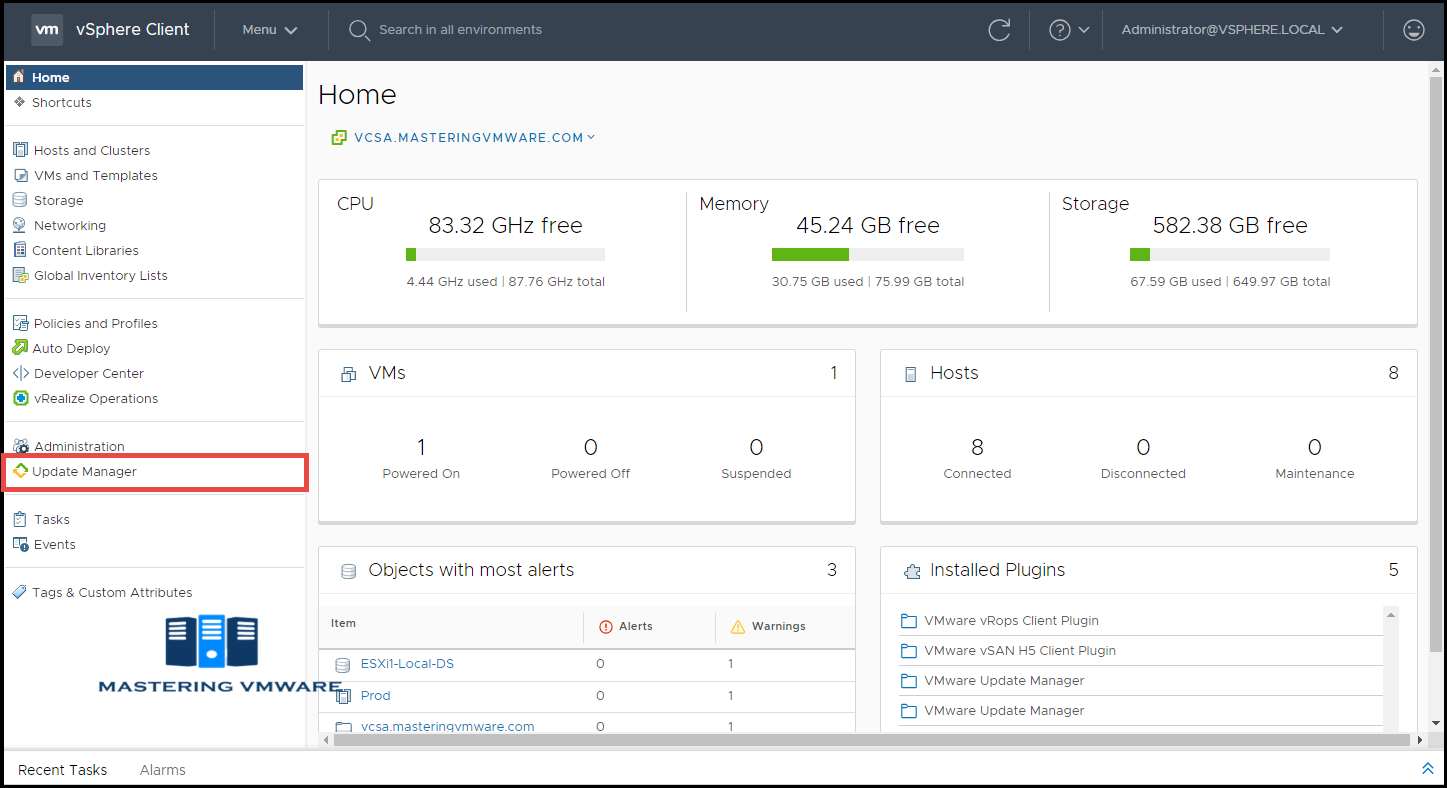Expand the VCSA.MASTERINGVMWARE.COM selector
The image size is (1447, 788).
[x=474, y=138]
